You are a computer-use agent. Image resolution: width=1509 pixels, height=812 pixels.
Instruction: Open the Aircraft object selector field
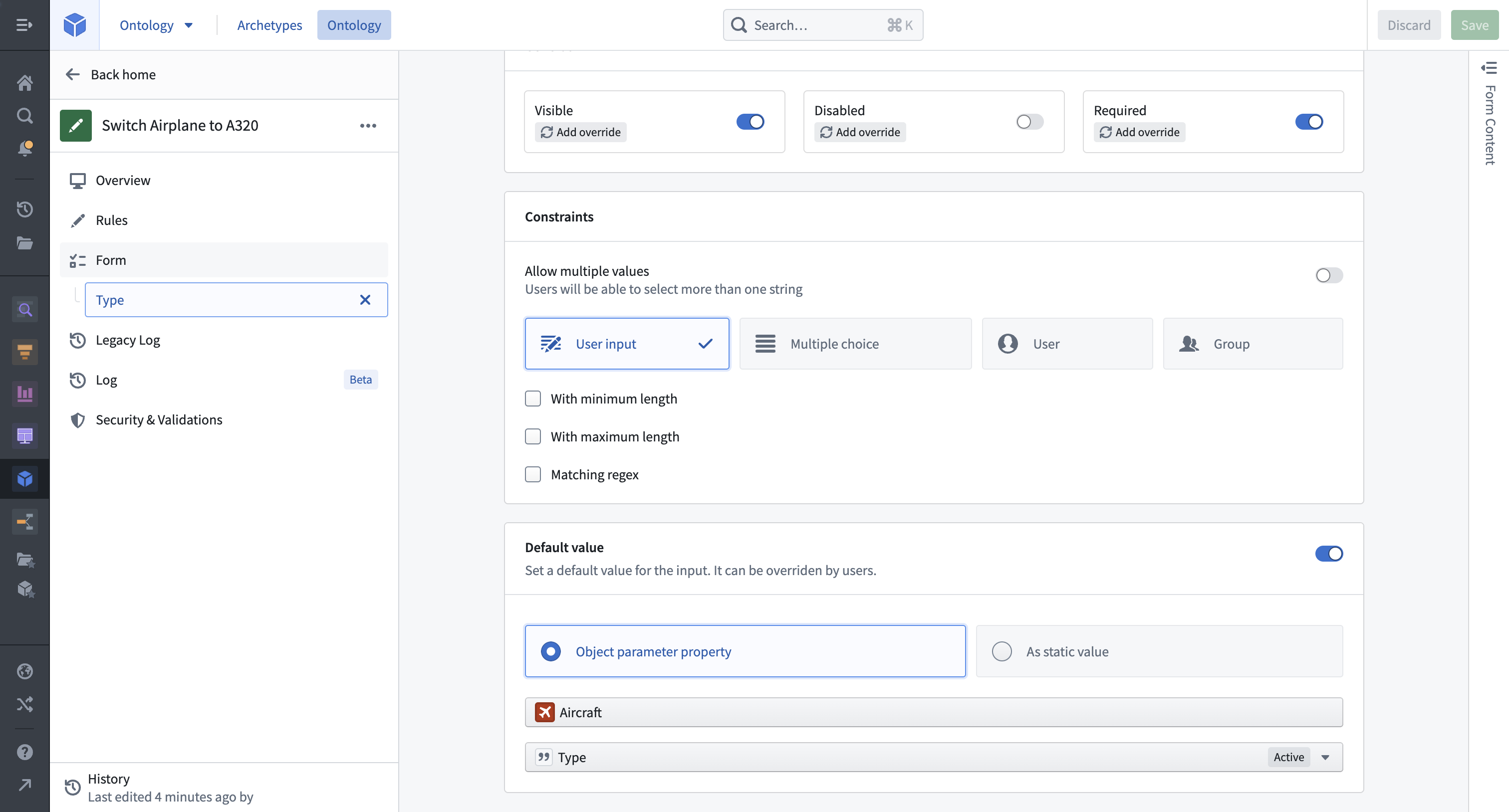pyautogui.click(x=933, y=712)
